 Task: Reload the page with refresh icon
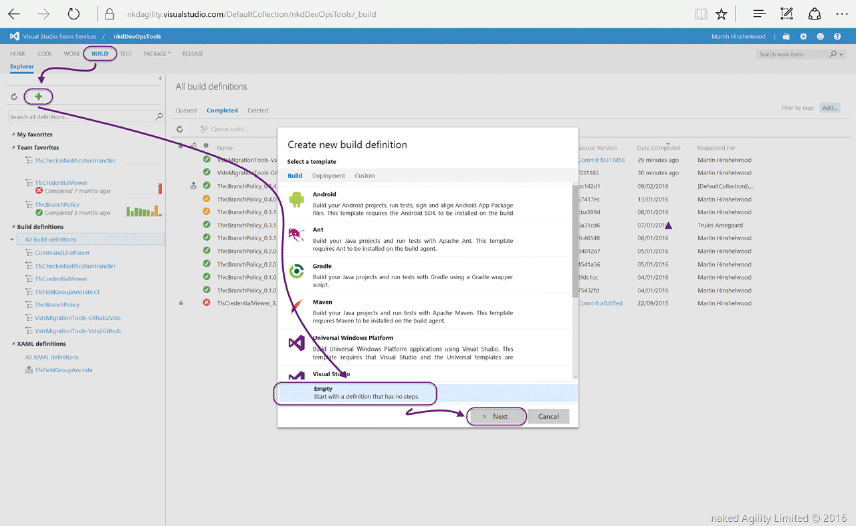point(73,14)
